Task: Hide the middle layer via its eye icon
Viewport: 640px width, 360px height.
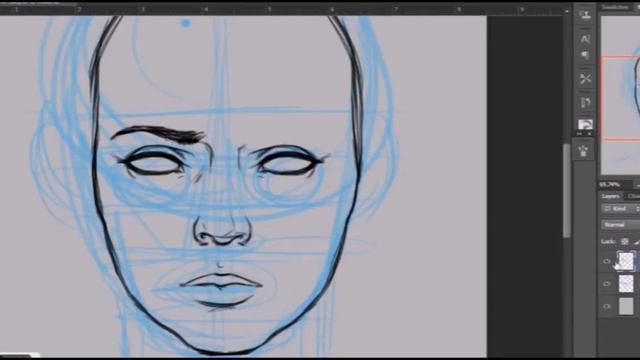Action: tap(607, 284)
